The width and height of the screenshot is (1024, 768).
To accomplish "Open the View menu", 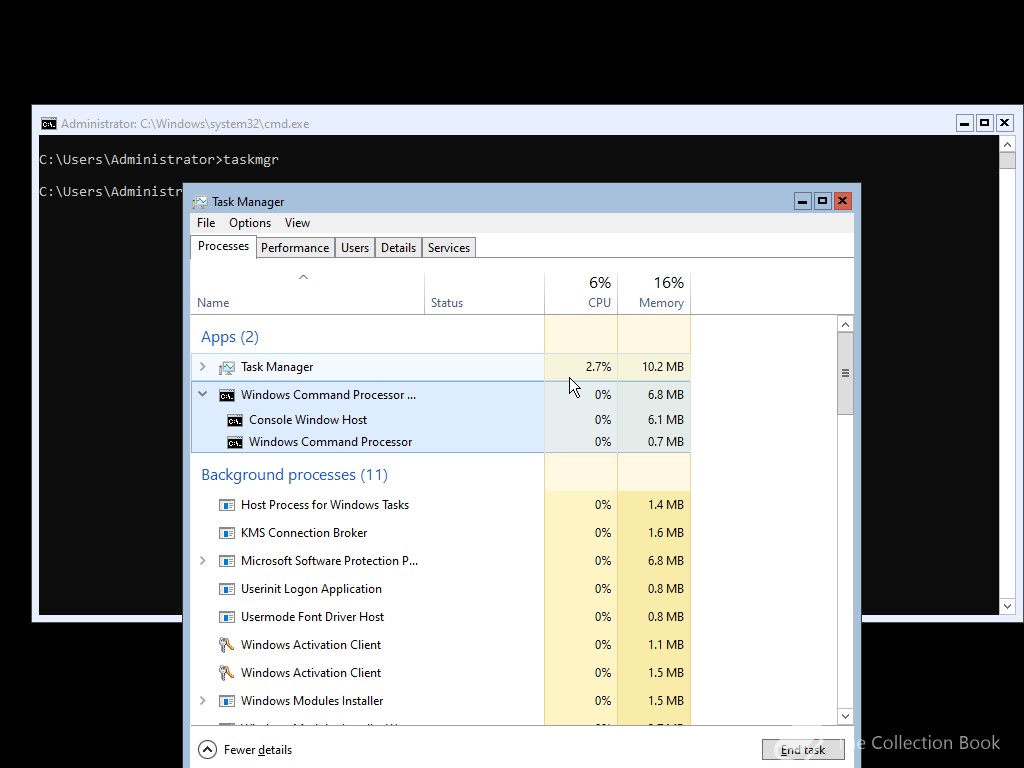I will click(297, 223).
